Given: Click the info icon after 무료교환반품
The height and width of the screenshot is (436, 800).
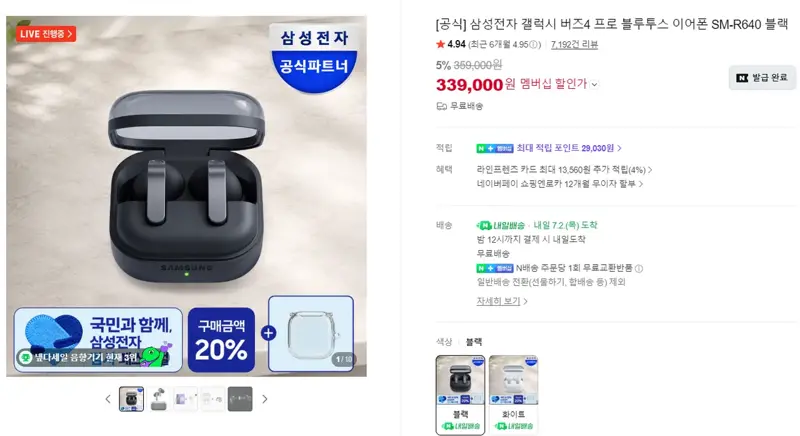Looking at the screenshot, I should [639, 268].
